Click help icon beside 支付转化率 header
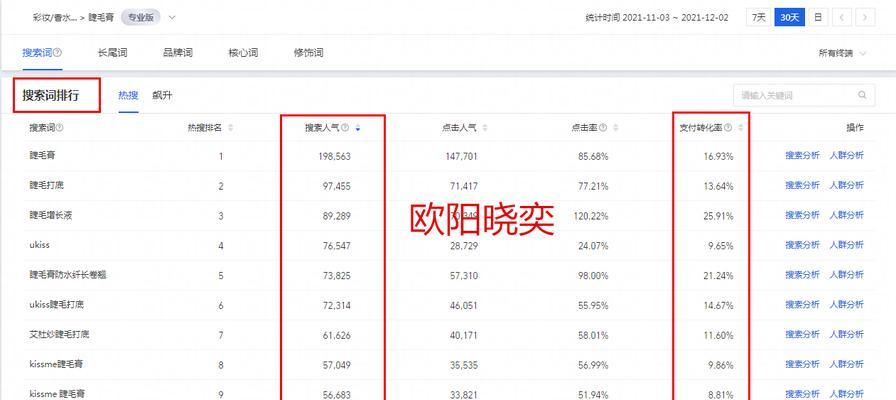The image size is (896, 400). (x=727, y=128)
